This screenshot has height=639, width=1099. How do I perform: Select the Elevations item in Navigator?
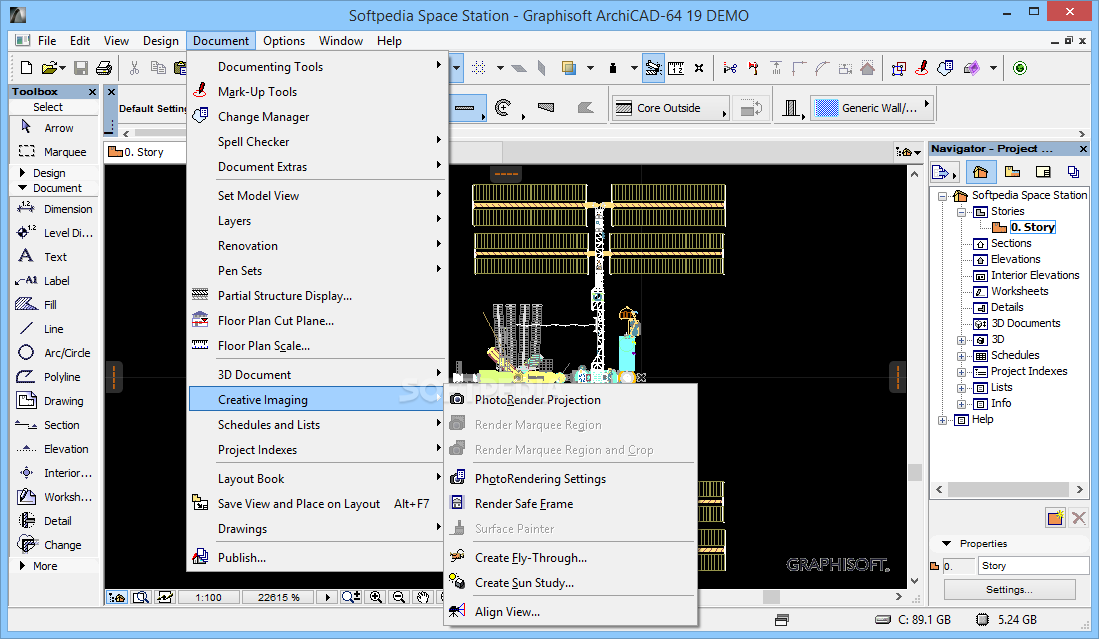[x=1016, y=259]
